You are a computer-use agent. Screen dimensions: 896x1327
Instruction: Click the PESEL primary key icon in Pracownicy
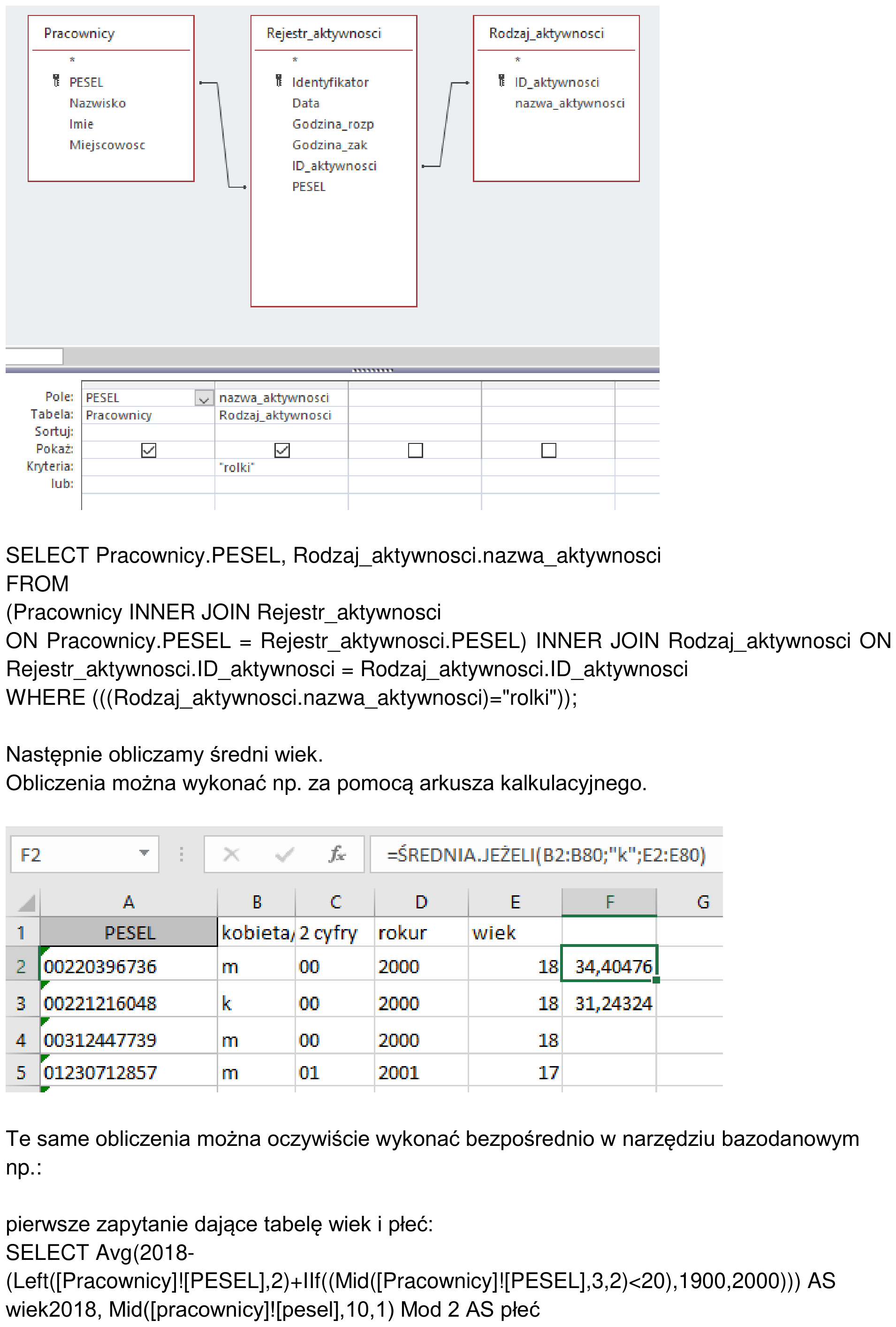[x=56, y=81]
